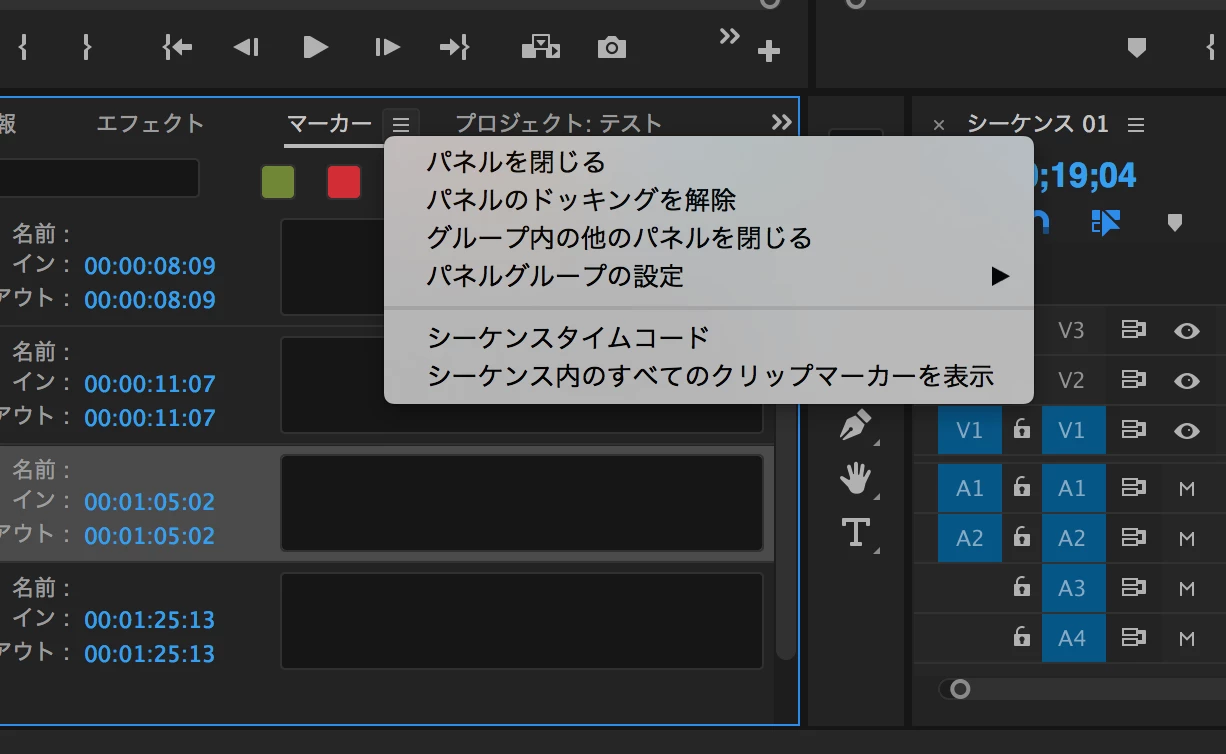The height and width of the screenshot is (754, 1226).
Task: Step forward one frame
Action: [x=387, y=47]
